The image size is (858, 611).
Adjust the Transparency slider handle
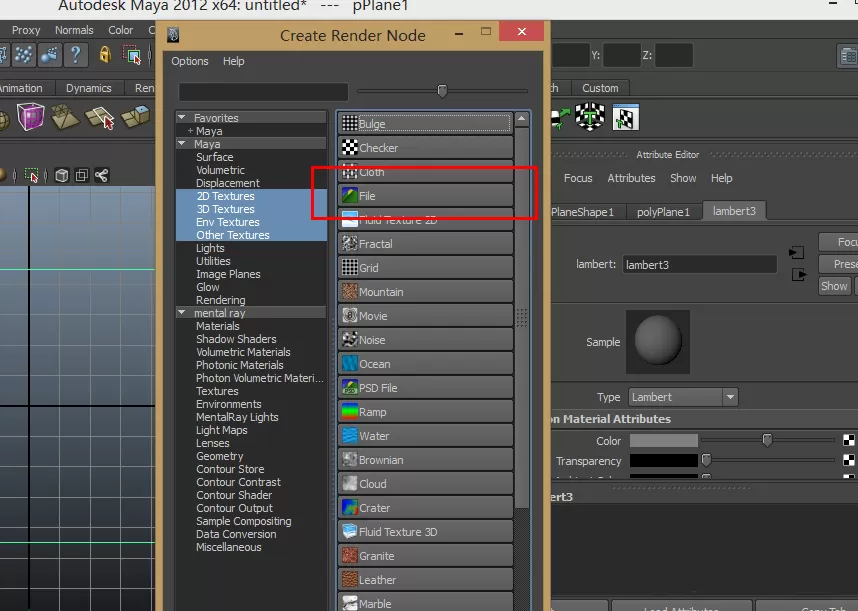[706, 460]
